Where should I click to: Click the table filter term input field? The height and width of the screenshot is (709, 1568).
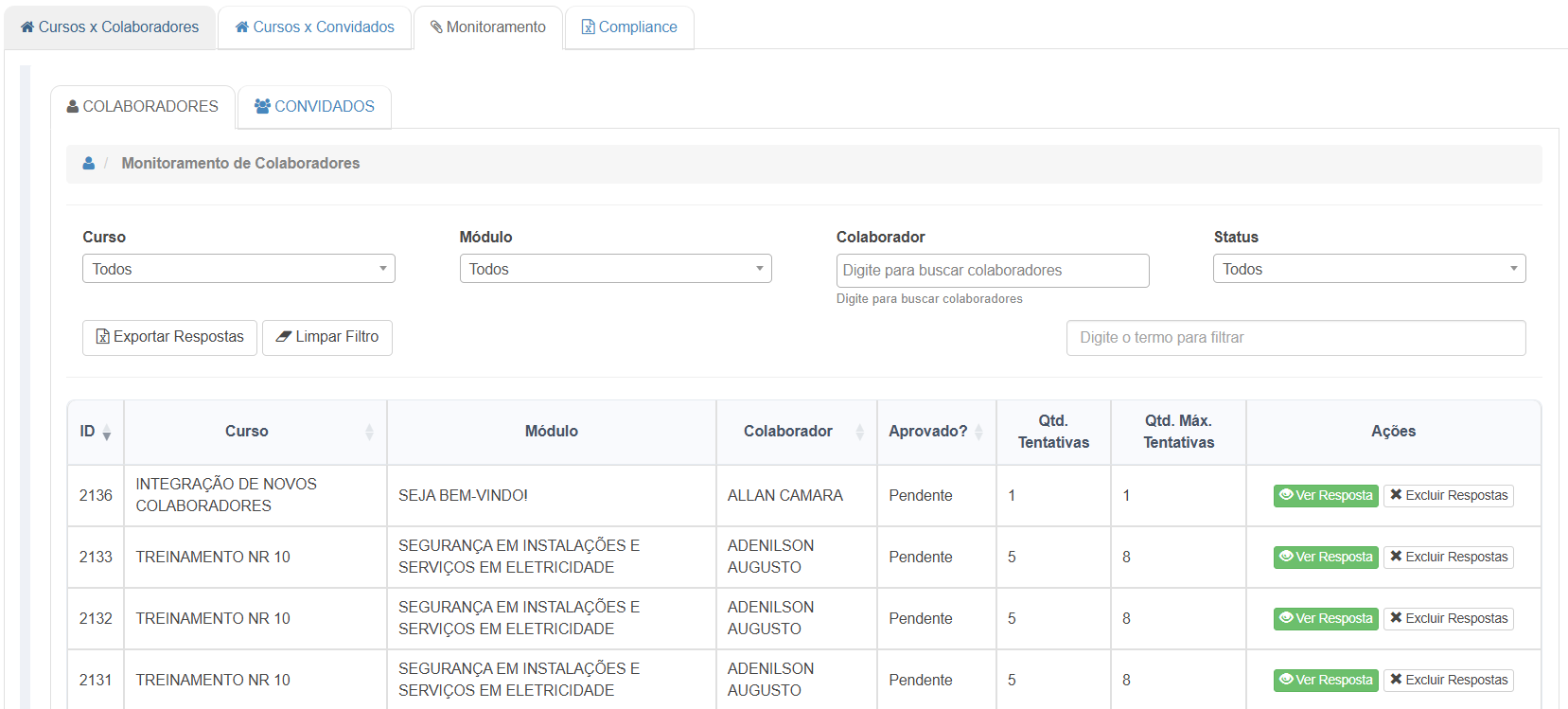(1295, 338)
